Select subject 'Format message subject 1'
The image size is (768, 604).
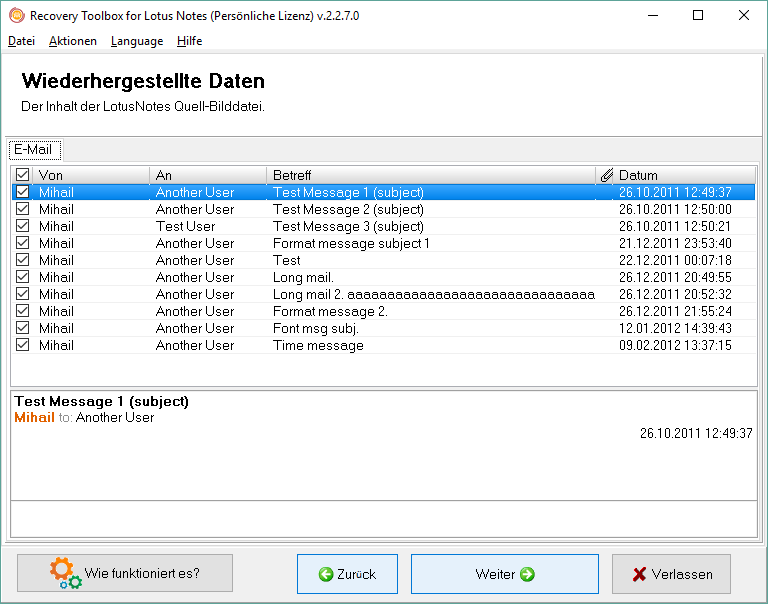click(351, 243)
